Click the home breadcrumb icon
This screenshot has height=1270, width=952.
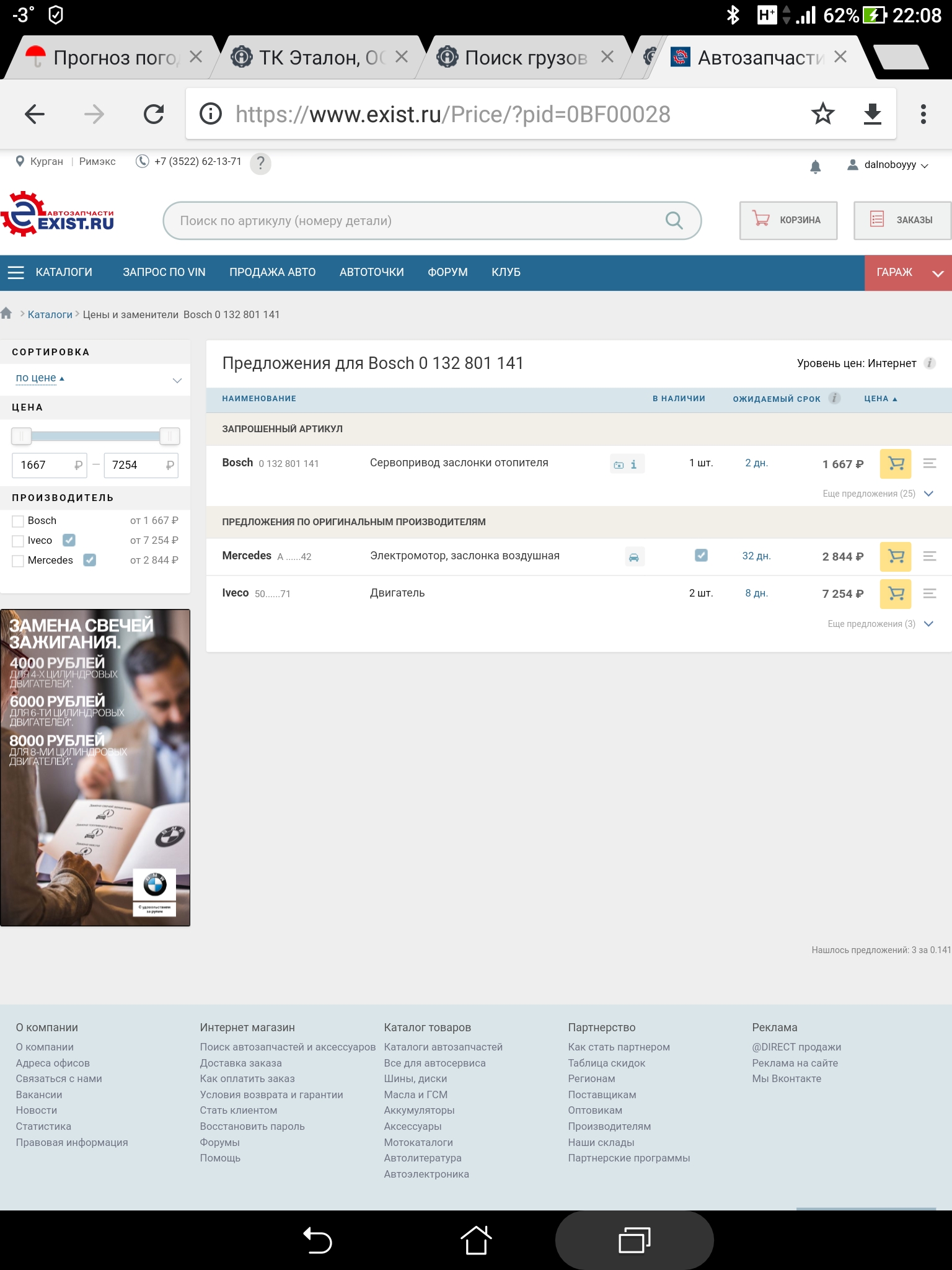tap(7, 313)
